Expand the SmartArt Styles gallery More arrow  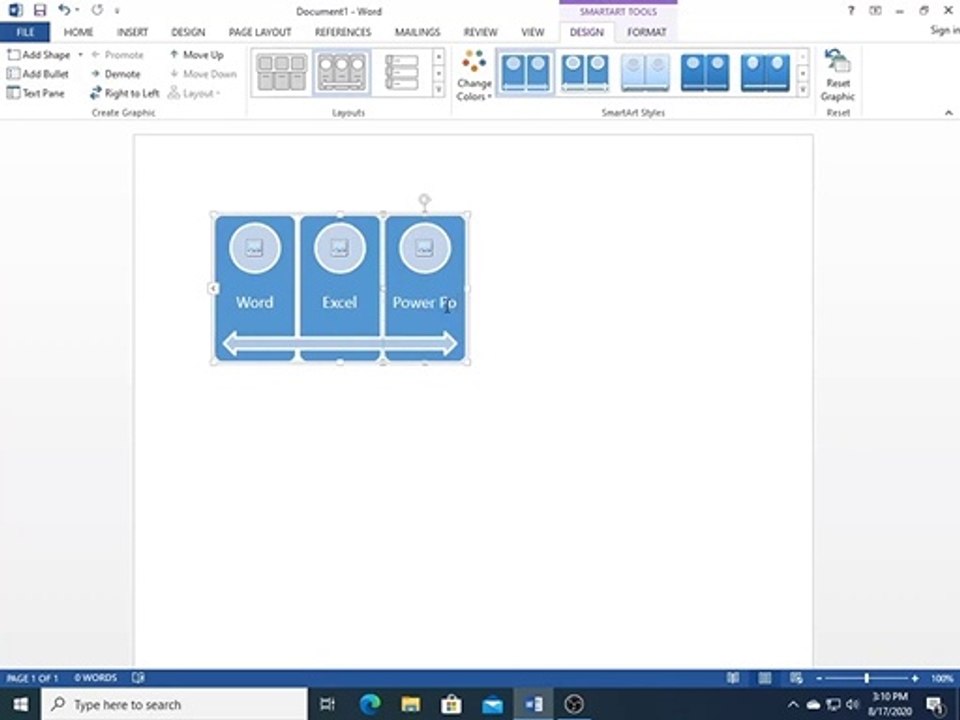pyautogui.click(x=803, y=89)
